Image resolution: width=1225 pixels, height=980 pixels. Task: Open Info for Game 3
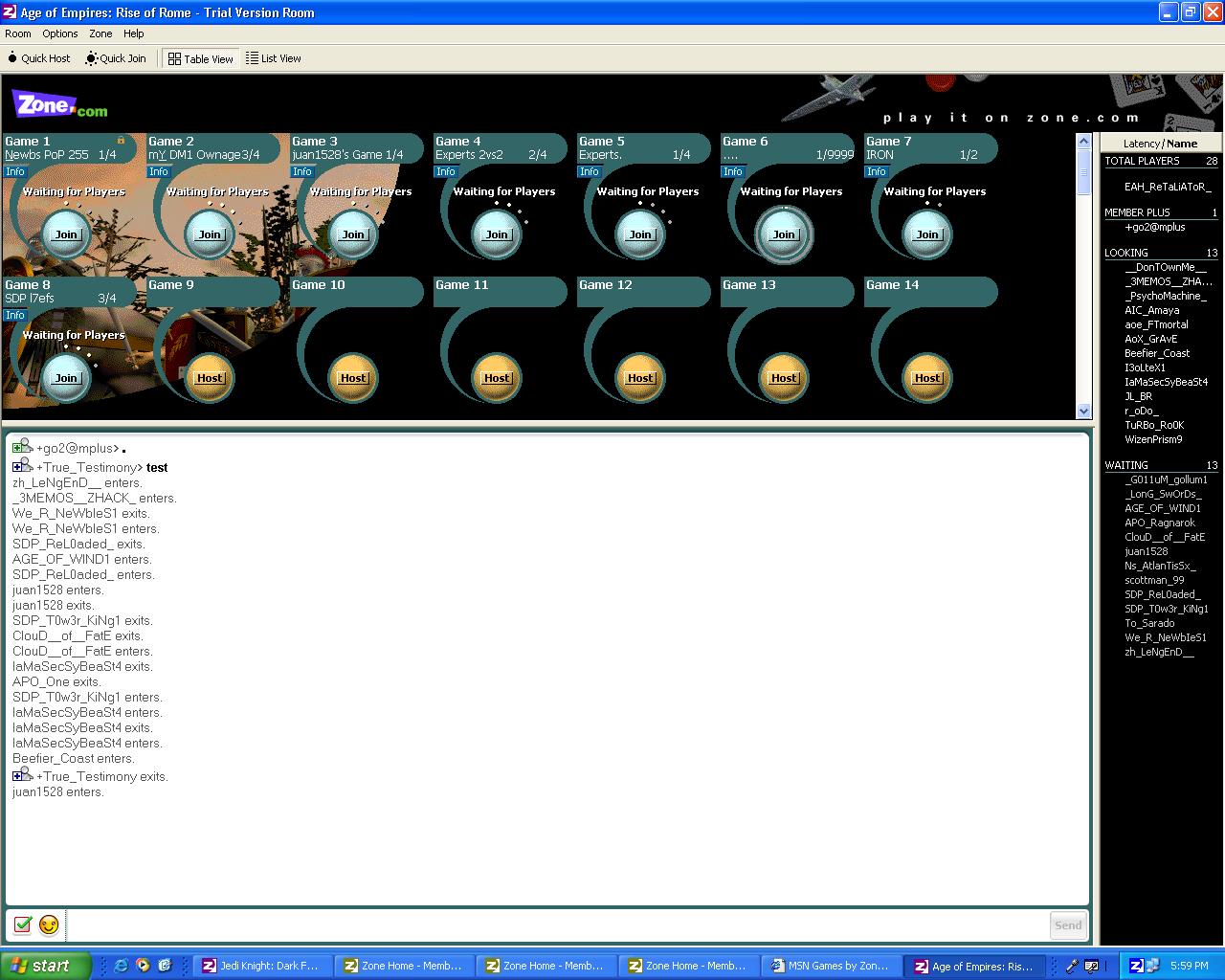(x=302, y=172)
